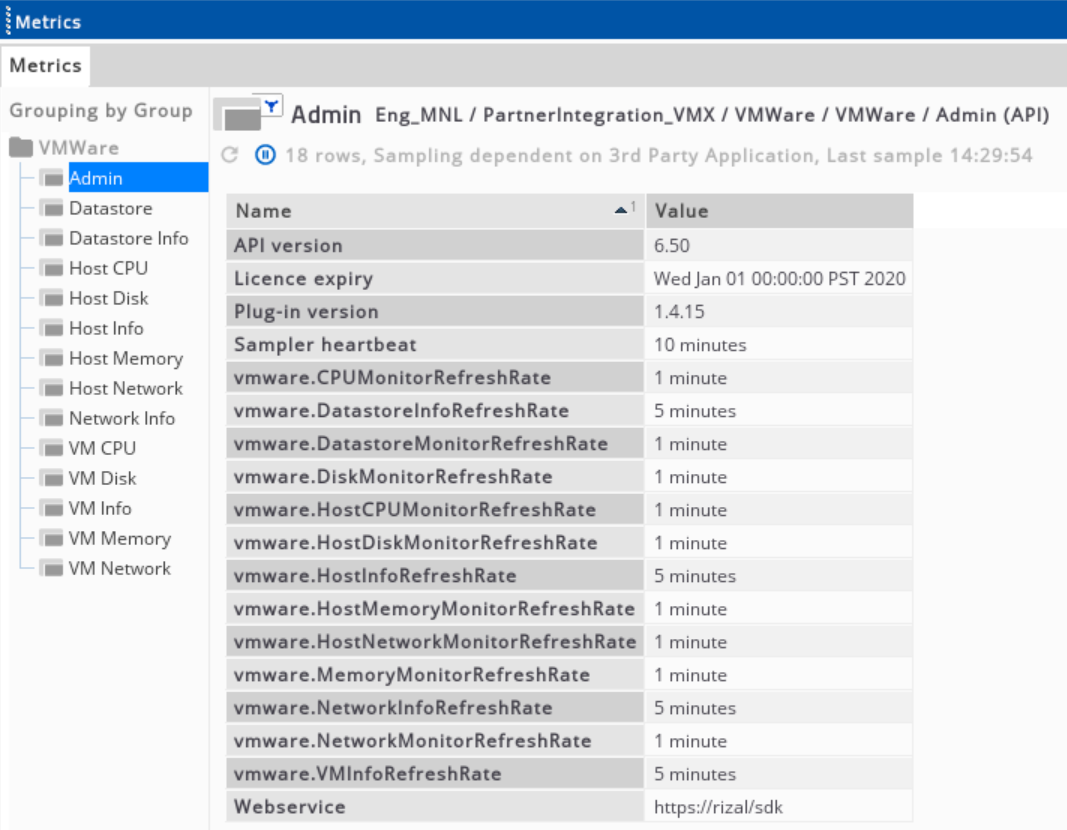
Task: Select the Host Memory tree node
Action: pyautogui.click(x=126, y=359)
